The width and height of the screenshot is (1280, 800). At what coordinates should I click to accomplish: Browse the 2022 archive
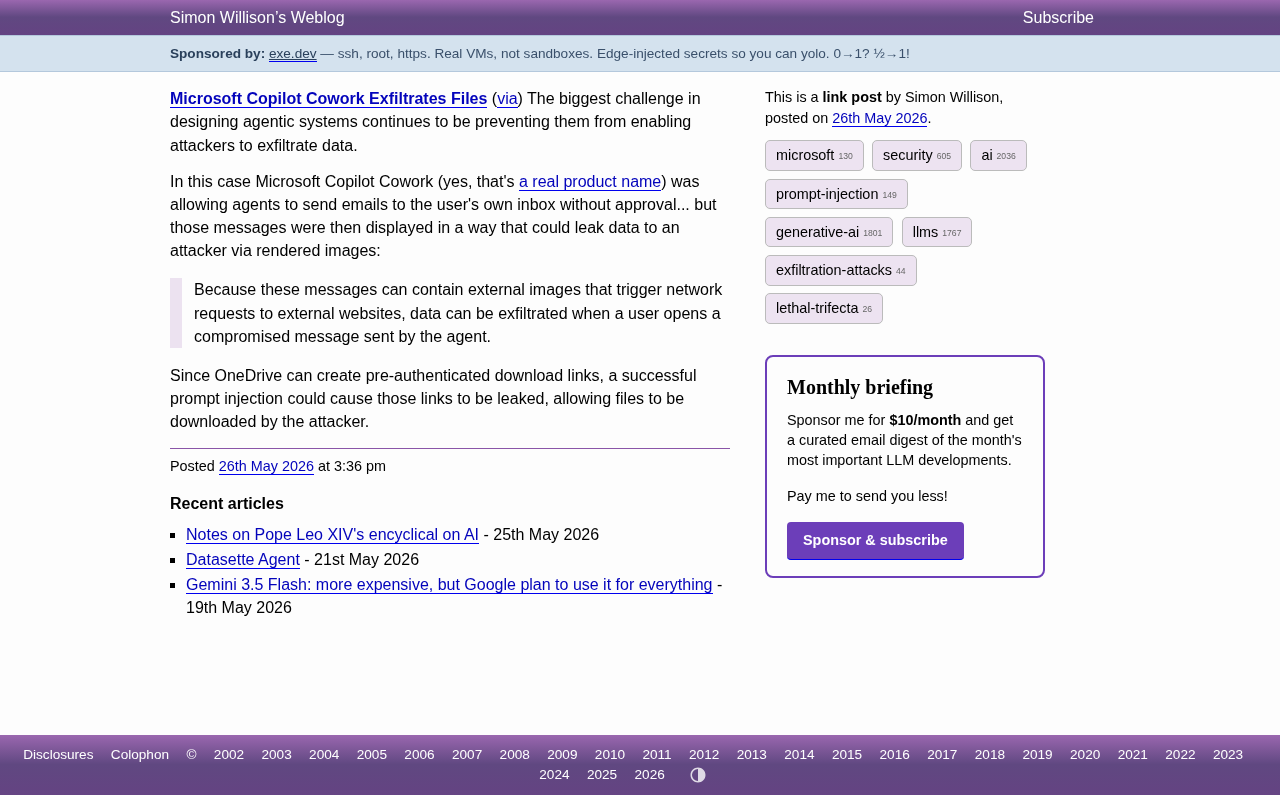click(x=1180, y=755)
